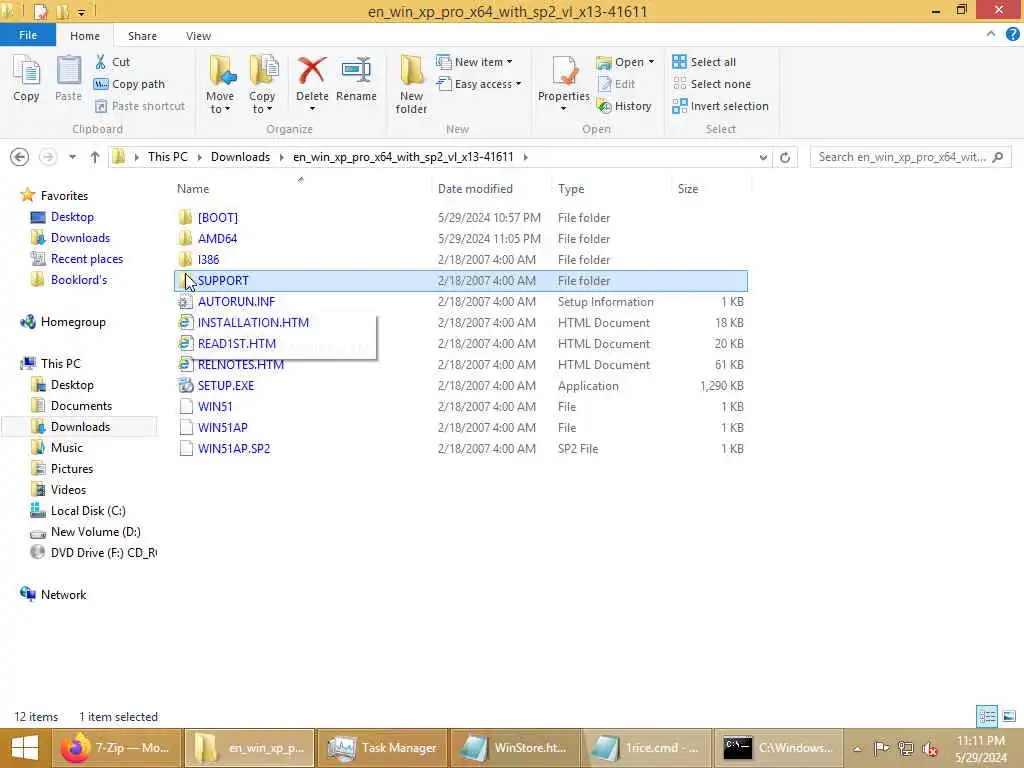Open the address bar history dropdown
Image resolution: width=1024 pixels, height=768 pixels.
[763, 157]
